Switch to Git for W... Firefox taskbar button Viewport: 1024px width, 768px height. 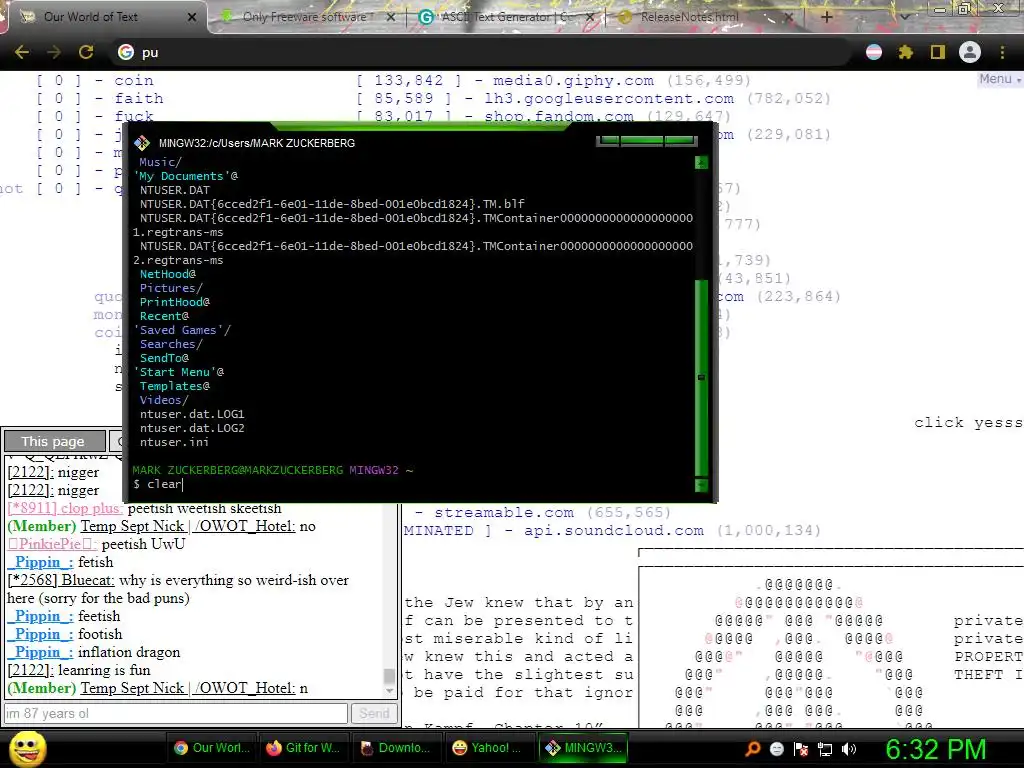[303, 748]
